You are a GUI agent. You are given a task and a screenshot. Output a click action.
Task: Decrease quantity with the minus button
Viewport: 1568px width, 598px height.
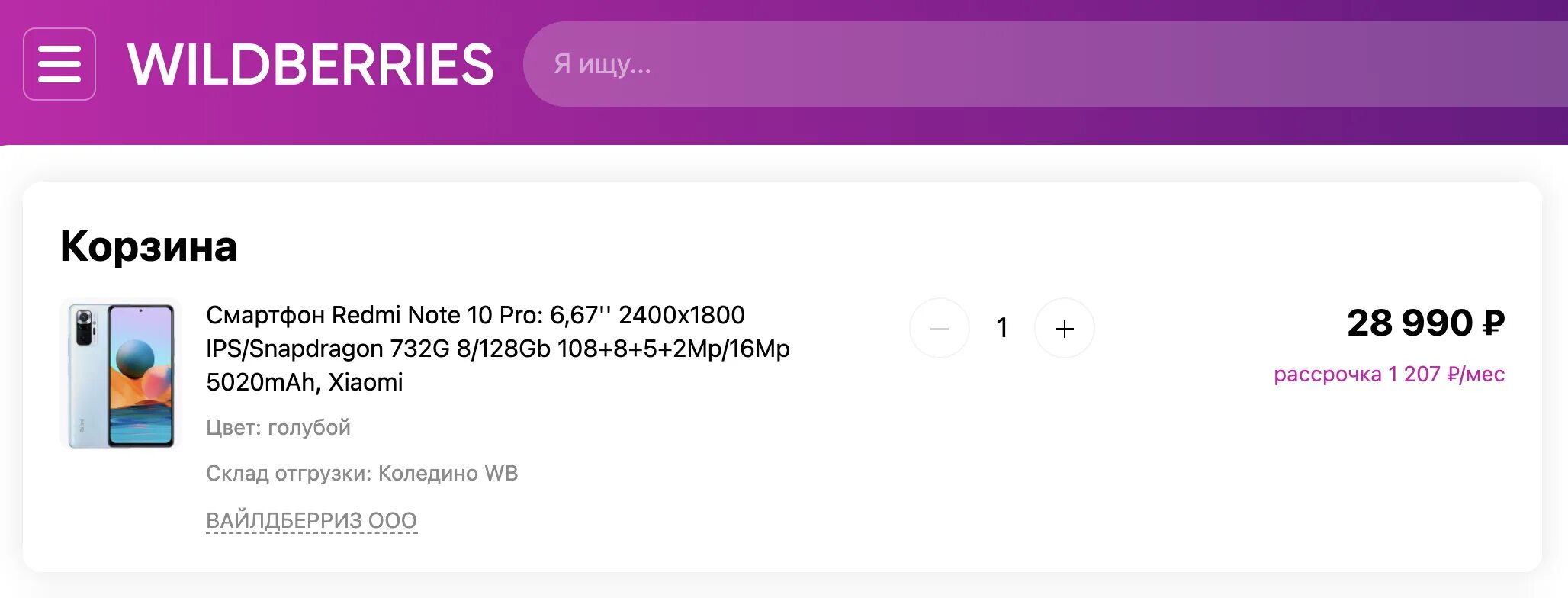pyautogui.click(x=940, y=329)
